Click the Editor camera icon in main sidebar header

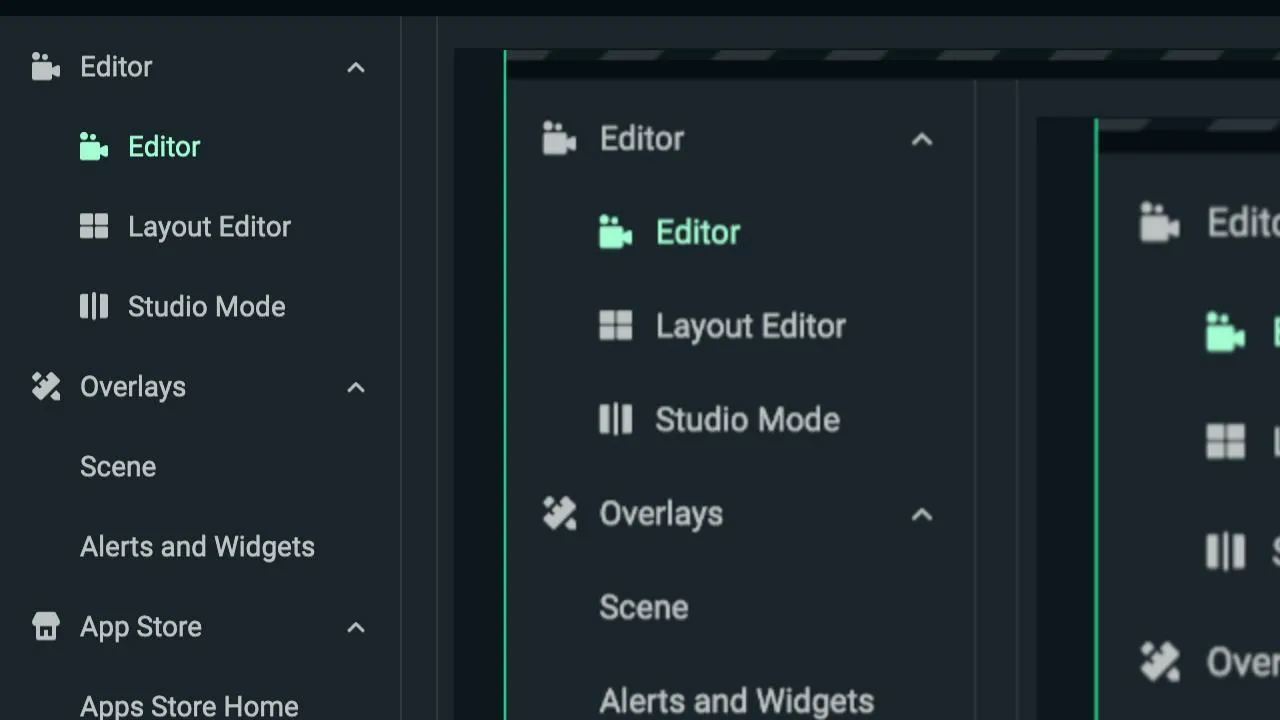click(45, 67)
